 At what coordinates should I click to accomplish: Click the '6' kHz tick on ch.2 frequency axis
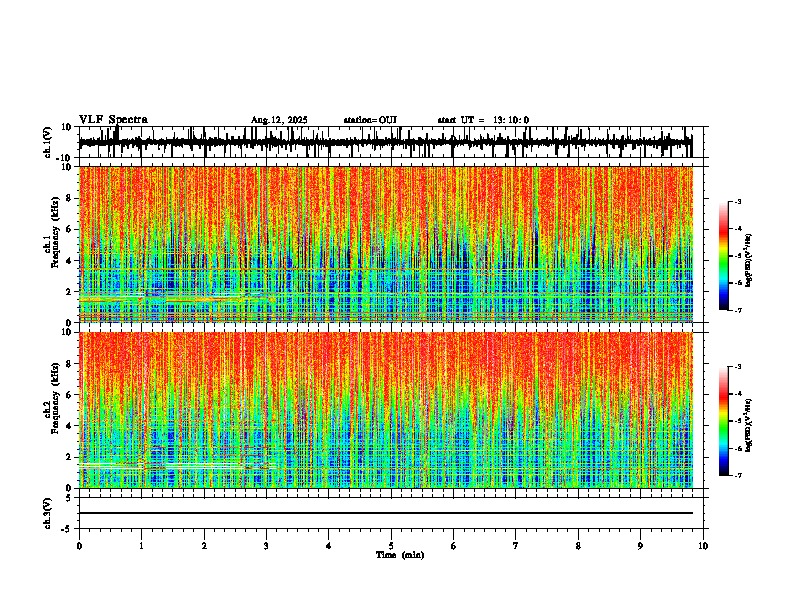70,395
